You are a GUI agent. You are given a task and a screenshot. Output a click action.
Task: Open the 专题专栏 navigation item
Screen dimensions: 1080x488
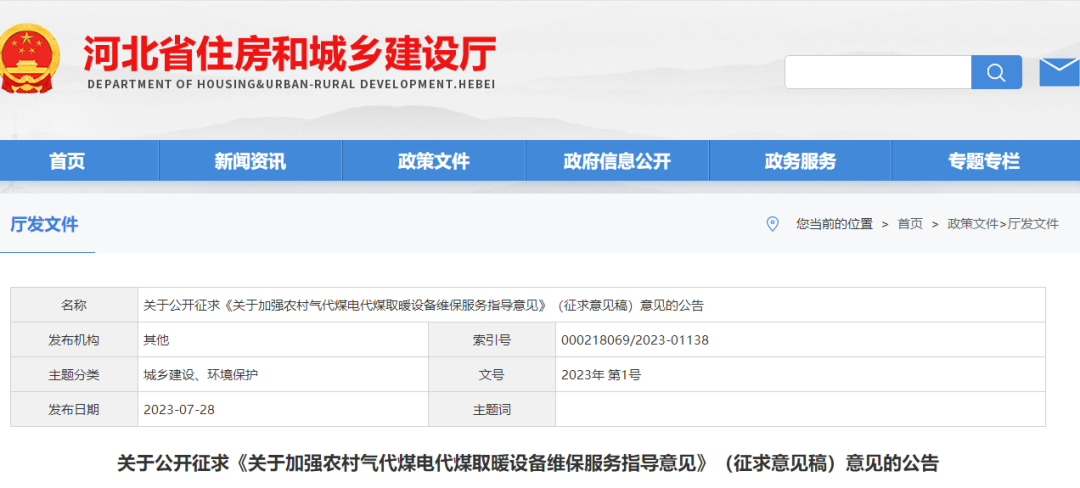point(984,161)
